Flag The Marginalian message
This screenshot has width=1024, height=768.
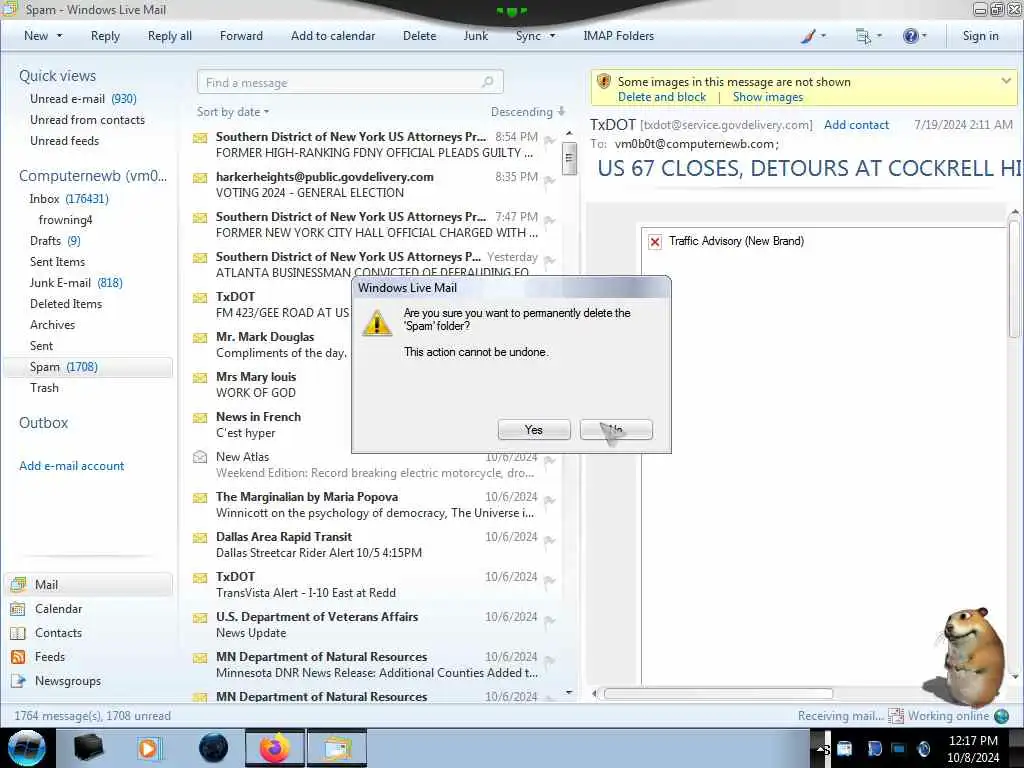(550, 500)
